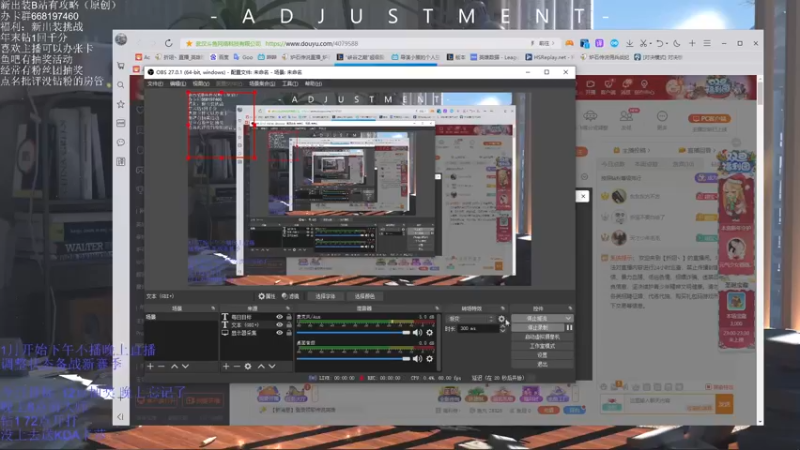Screen dimensions: 800x450
Task: Open properties (属性) of selected OBS source
Action: pos(266,296)
